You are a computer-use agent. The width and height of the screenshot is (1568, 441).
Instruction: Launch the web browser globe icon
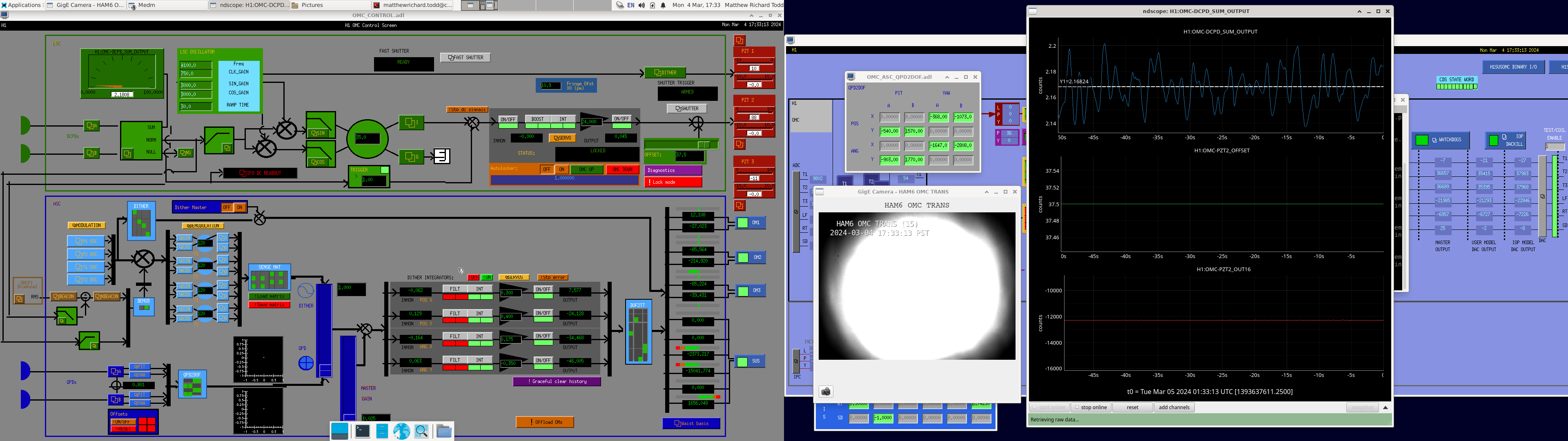pyautogui.click(x=402, y=431)
